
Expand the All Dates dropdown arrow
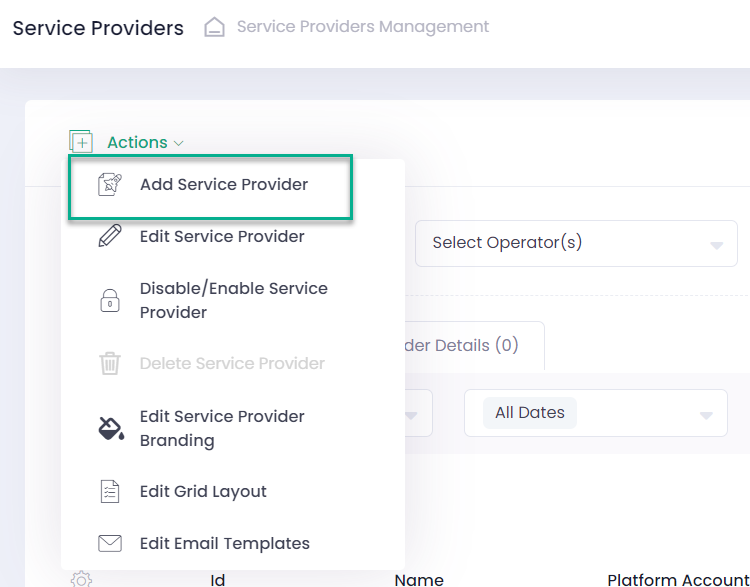click(706, 414)
